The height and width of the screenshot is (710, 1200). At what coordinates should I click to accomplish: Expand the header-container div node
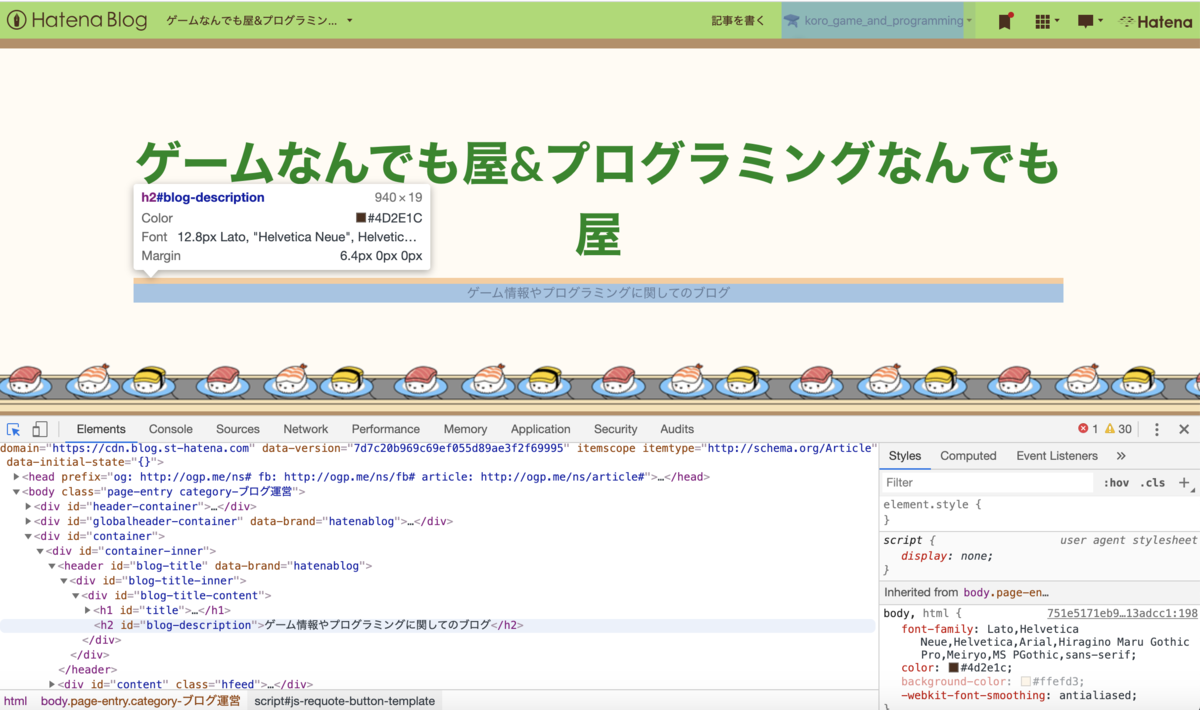(x=28, y=507)
